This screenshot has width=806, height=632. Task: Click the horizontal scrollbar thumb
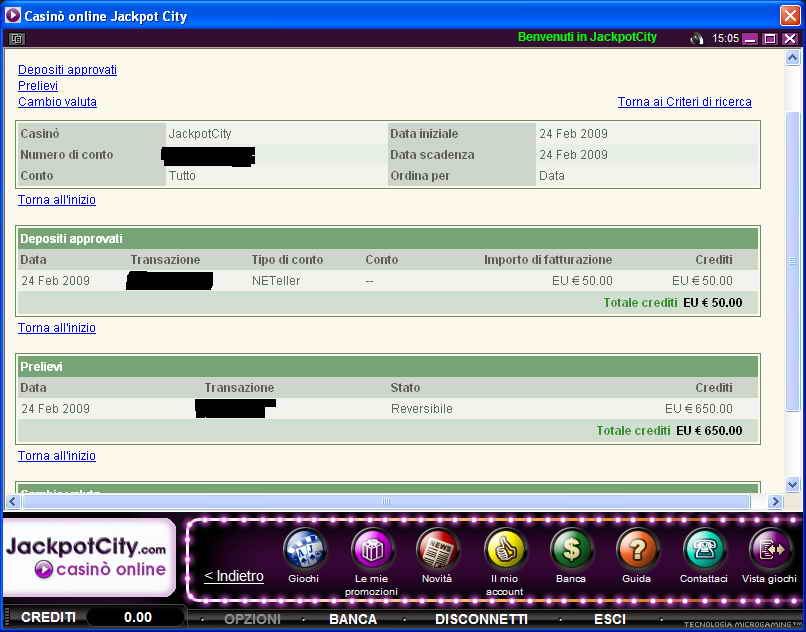pyautogui.click(x=386, y=501)
